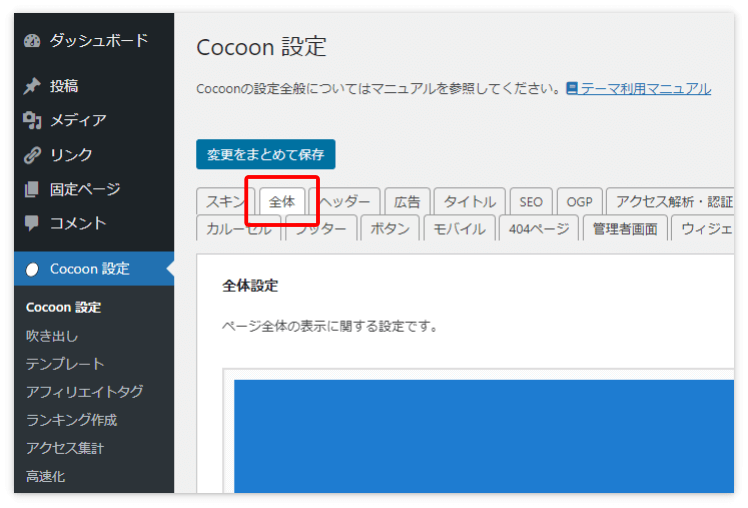The height and width of the screenshot is (508, 748).
Task: Select the highlighted Cocoon 設定 menu
Action: pos(94,269)
